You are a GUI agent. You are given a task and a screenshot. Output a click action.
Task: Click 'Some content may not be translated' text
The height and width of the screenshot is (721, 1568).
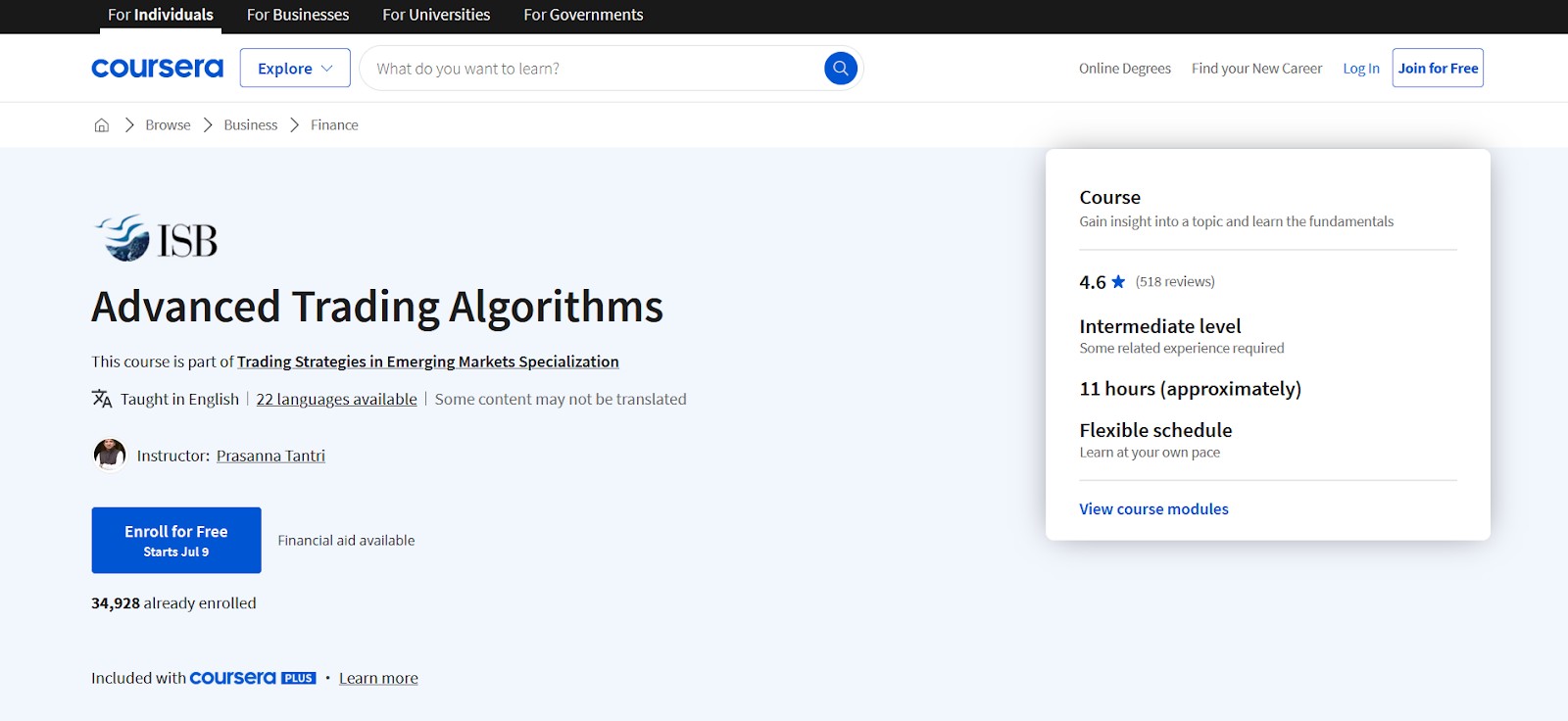pyautogui.click(x=561, y=399)
